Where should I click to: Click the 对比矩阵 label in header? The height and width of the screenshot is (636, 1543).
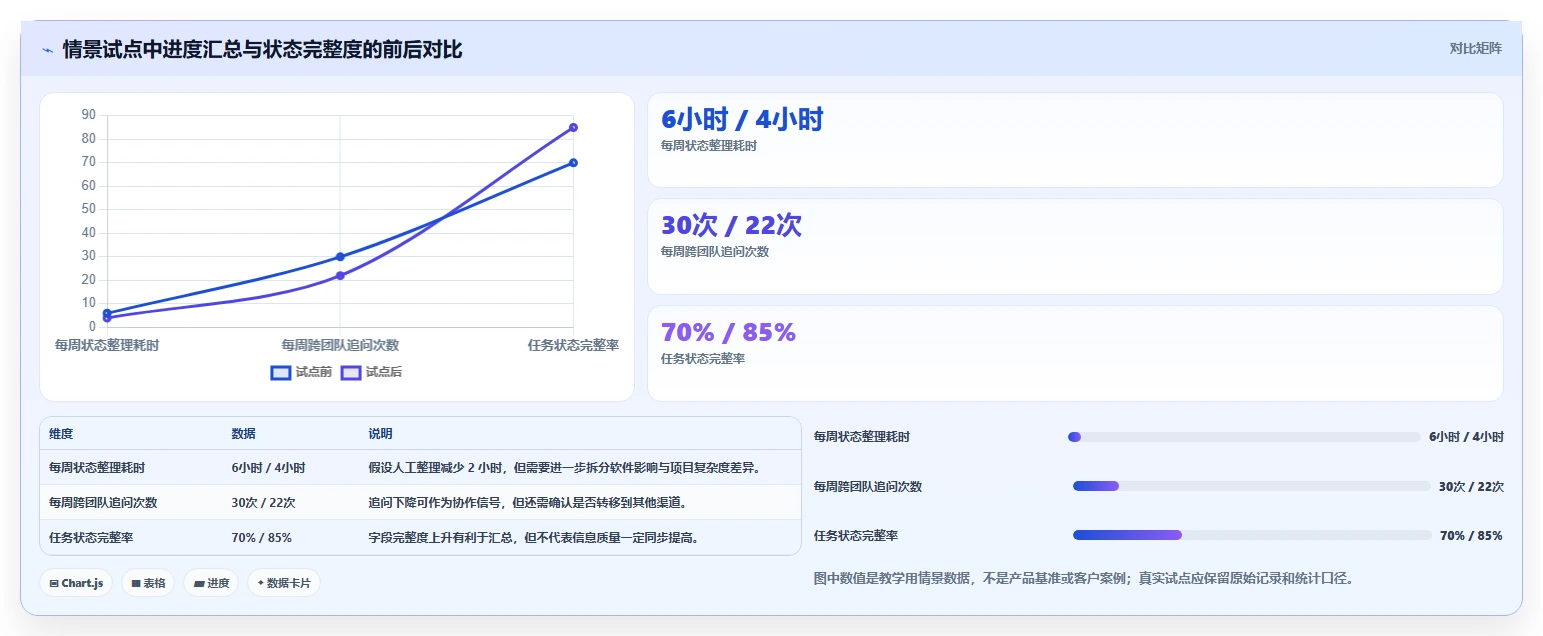[x=1475, y=48]
